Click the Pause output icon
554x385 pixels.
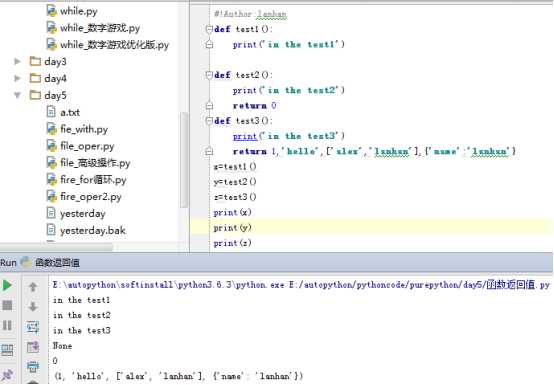pyautogui.click(x=7, y=325)
